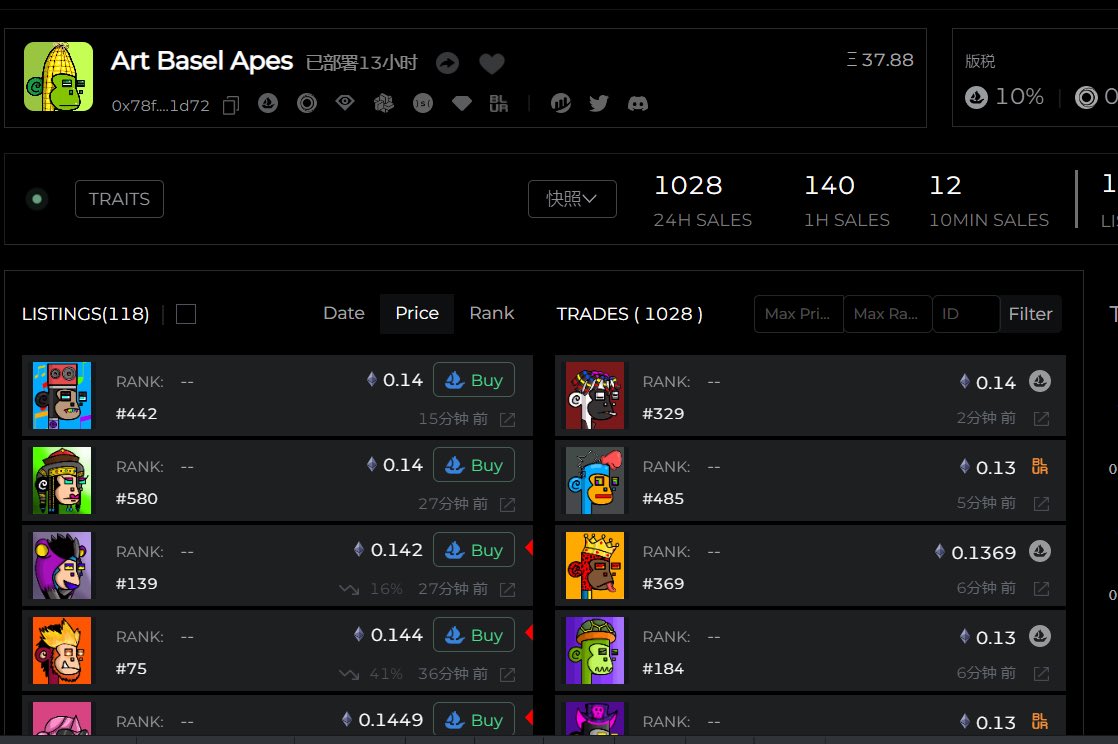Viewport: 1118px width, 744px height.
Task: Open the concentric-circle marketplace icon in header
Action: pyautogui.click(x=307, y=103)
